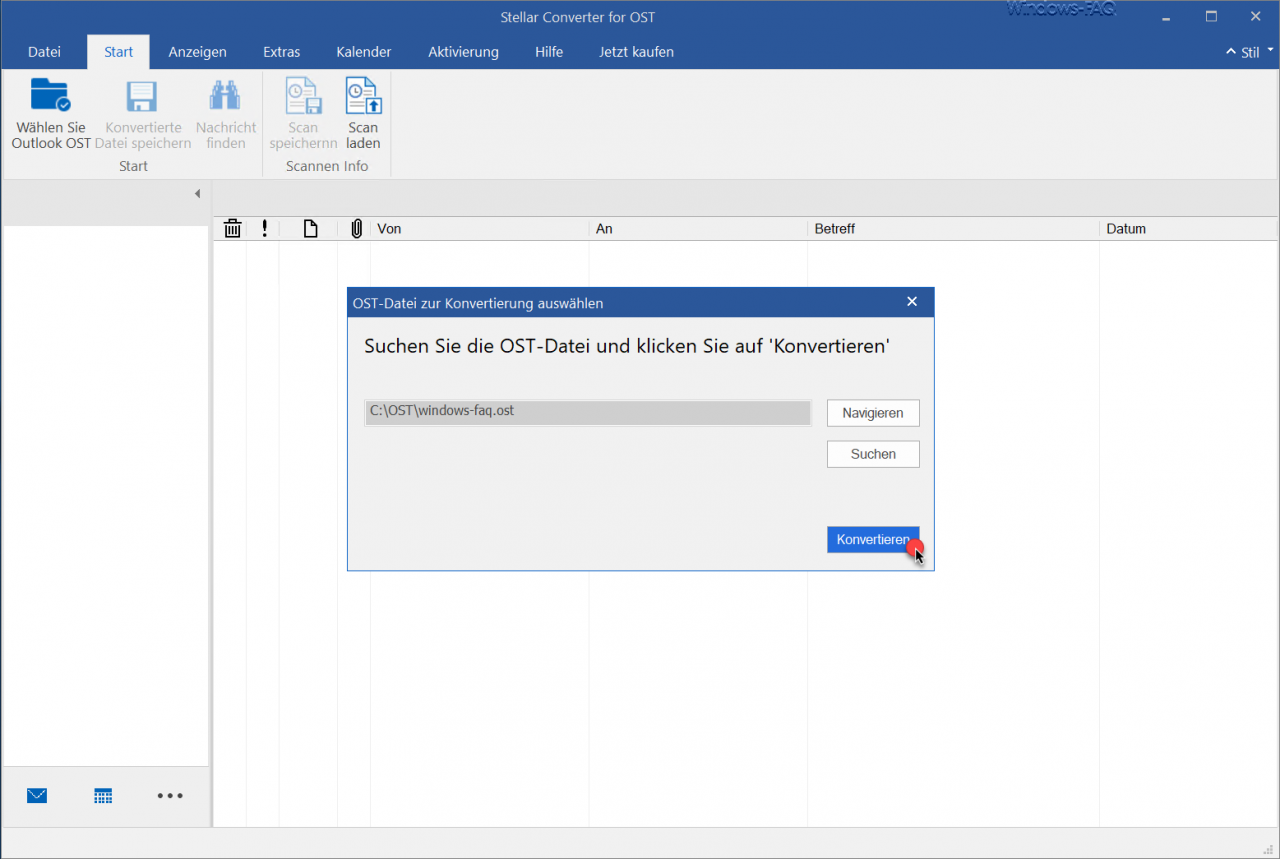
Task: Minimize the Stellar Converter window
Action: coord(1166,17)
